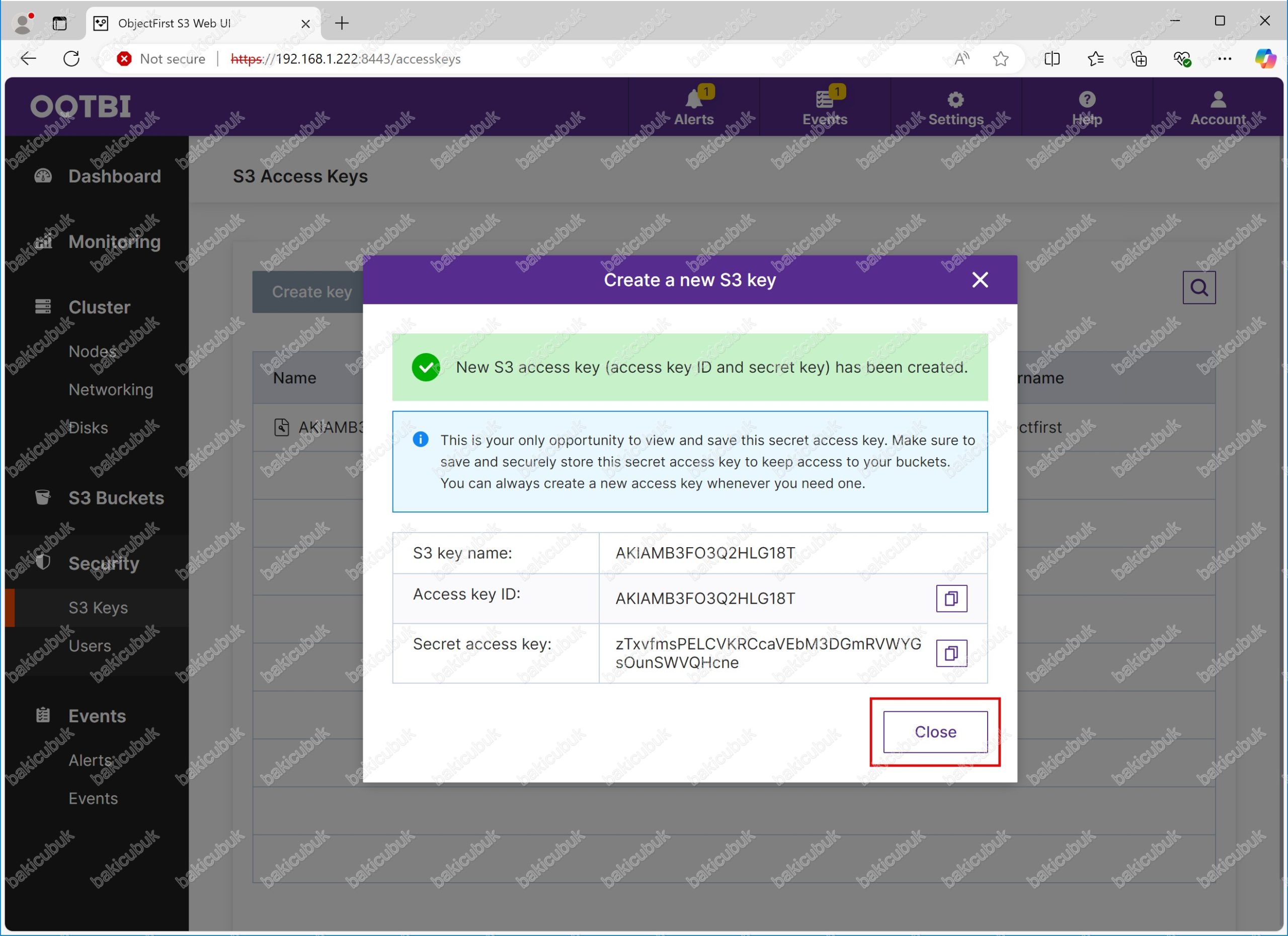Viewport: 1288px width, 936px height.
Task: Close the ObjectFirst S3 Web UI tab
Action: (x=305, y=24)
